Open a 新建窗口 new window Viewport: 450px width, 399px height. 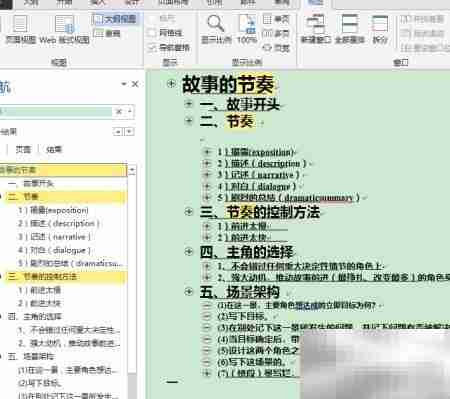coord(315,29)
